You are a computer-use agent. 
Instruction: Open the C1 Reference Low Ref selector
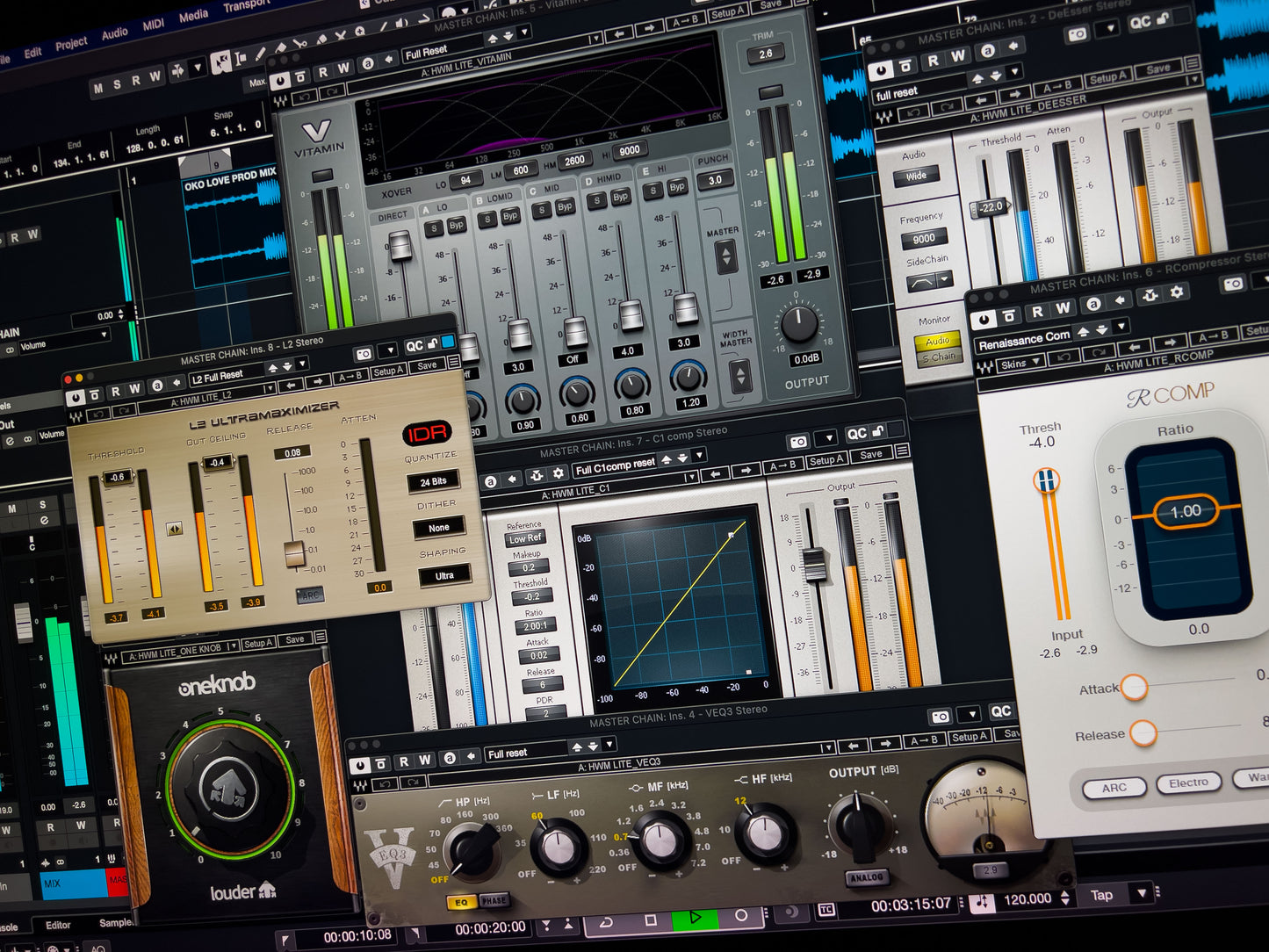click(x=525, y=538)
